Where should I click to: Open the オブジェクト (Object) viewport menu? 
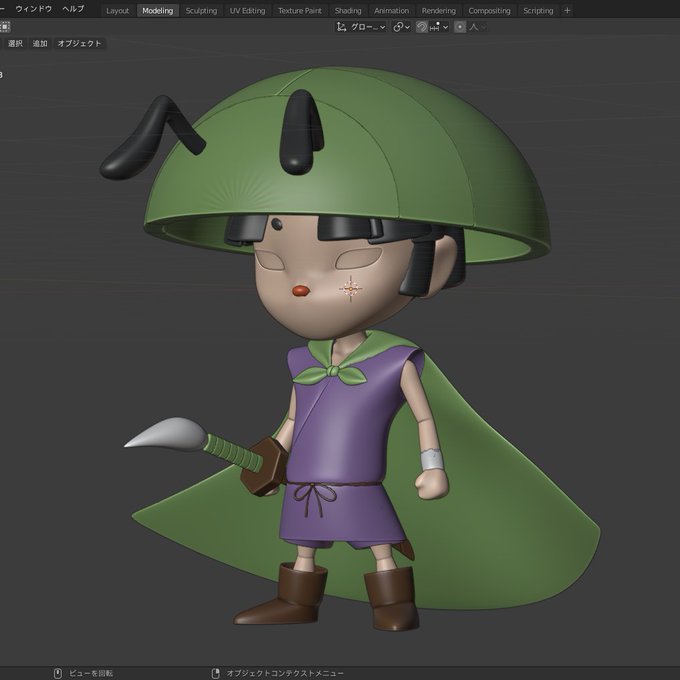coord(79,43)
